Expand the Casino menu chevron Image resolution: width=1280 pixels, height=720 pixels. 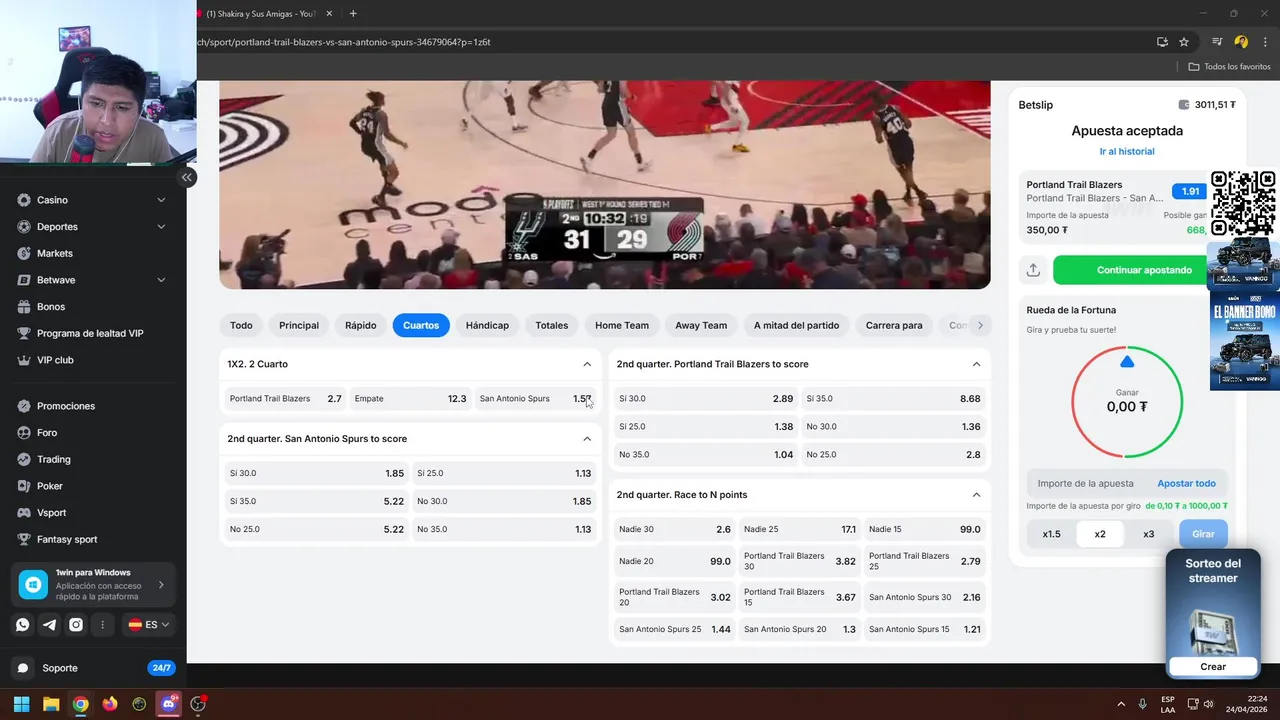point(161,200)
